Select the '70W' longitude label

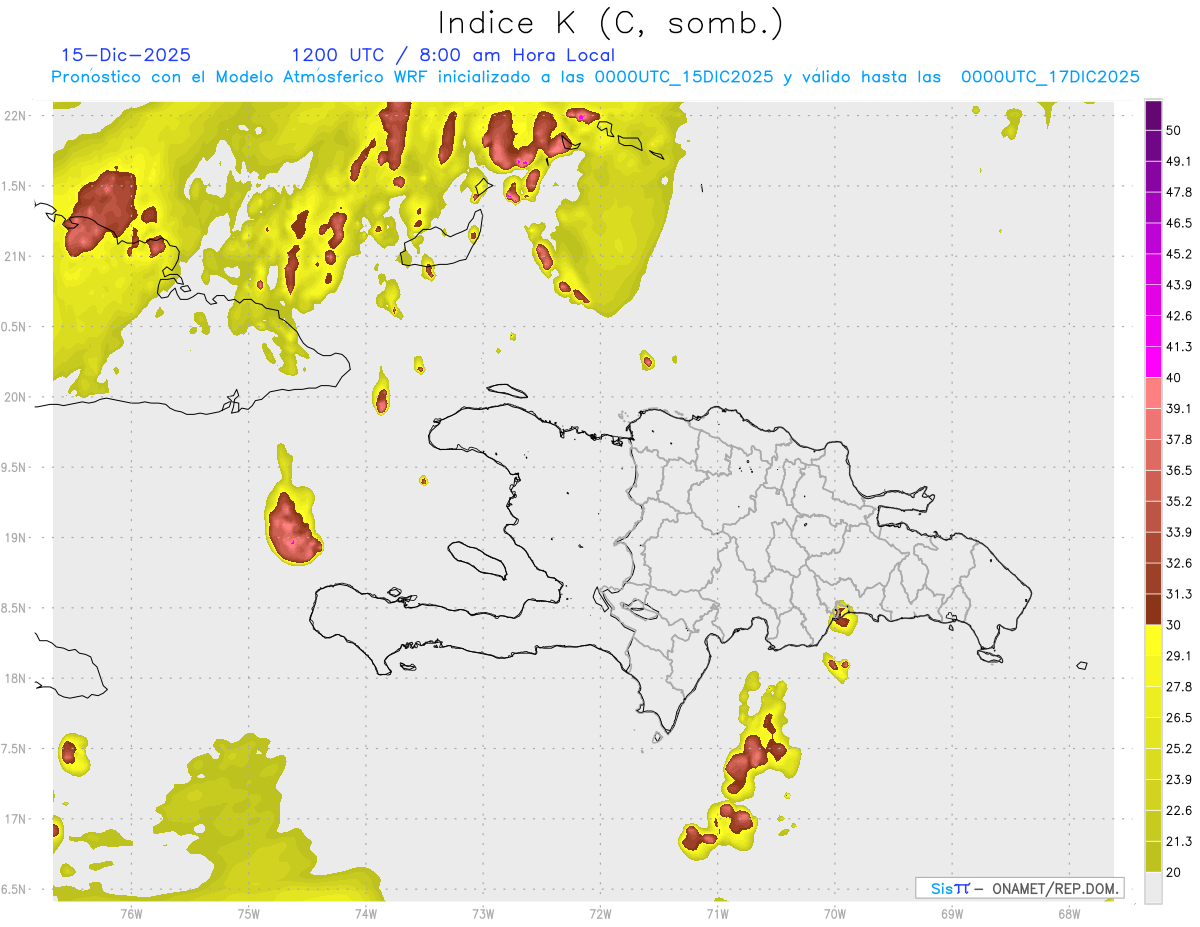point(835,913)
